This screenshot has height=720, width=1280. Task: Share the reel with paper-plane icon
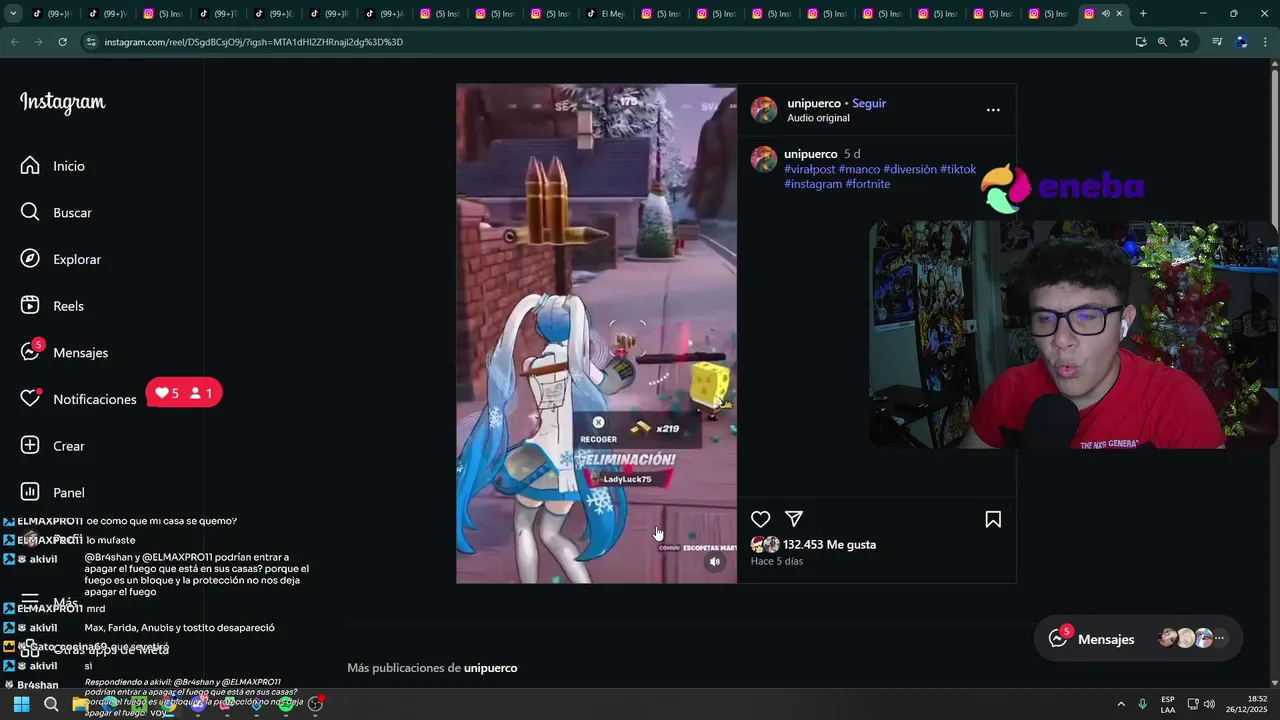point(794,519)
